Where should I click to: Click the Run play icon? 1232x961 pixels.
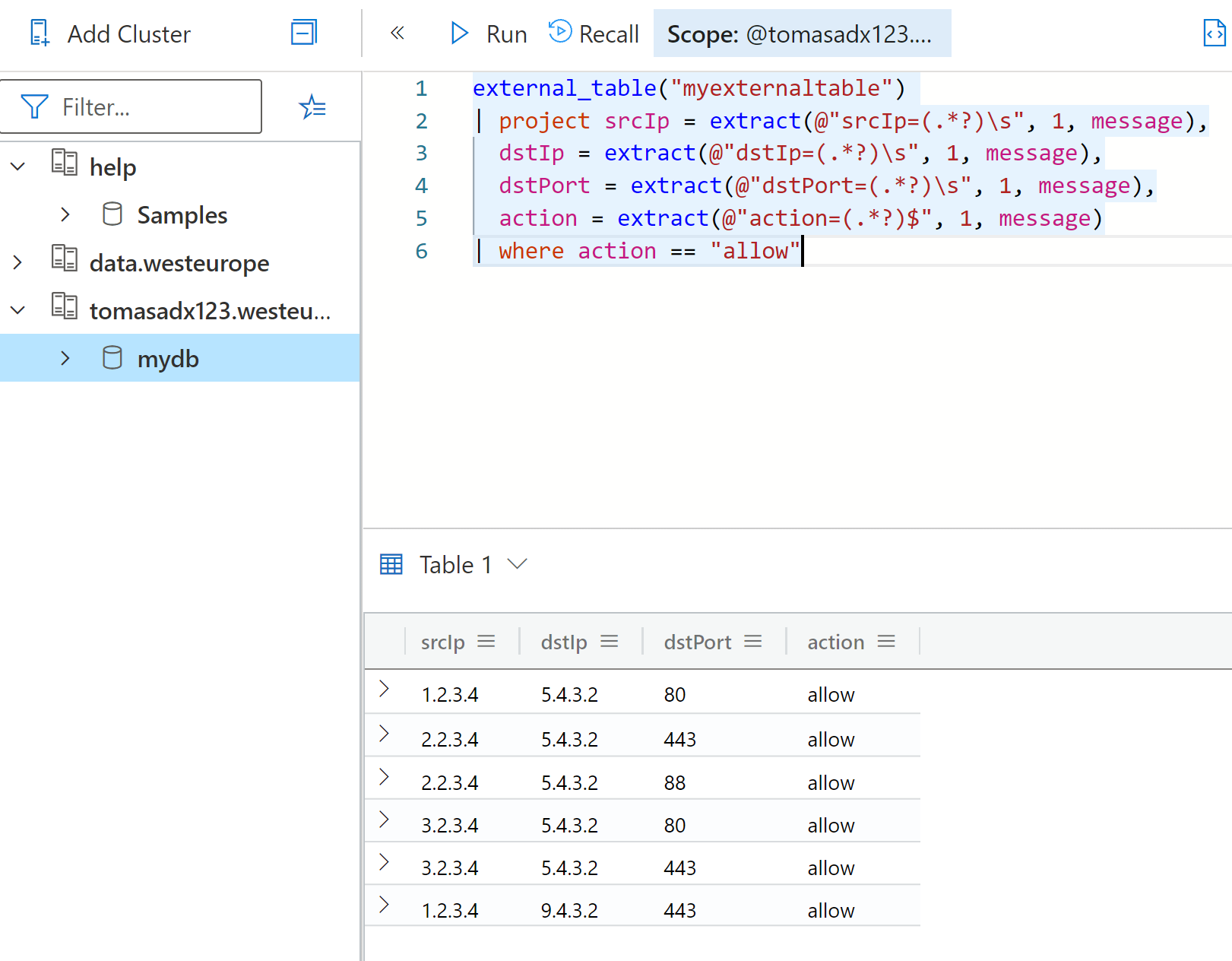click(x=459, y=33)
